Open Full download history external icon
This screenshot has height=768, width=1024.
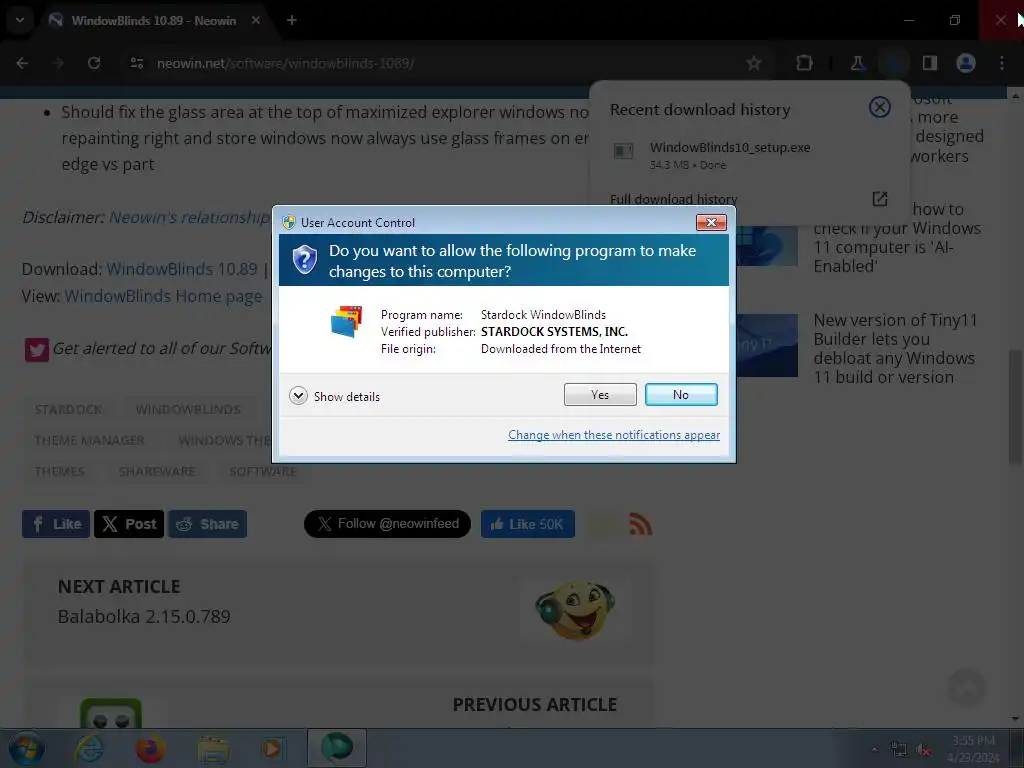(880, 199)
